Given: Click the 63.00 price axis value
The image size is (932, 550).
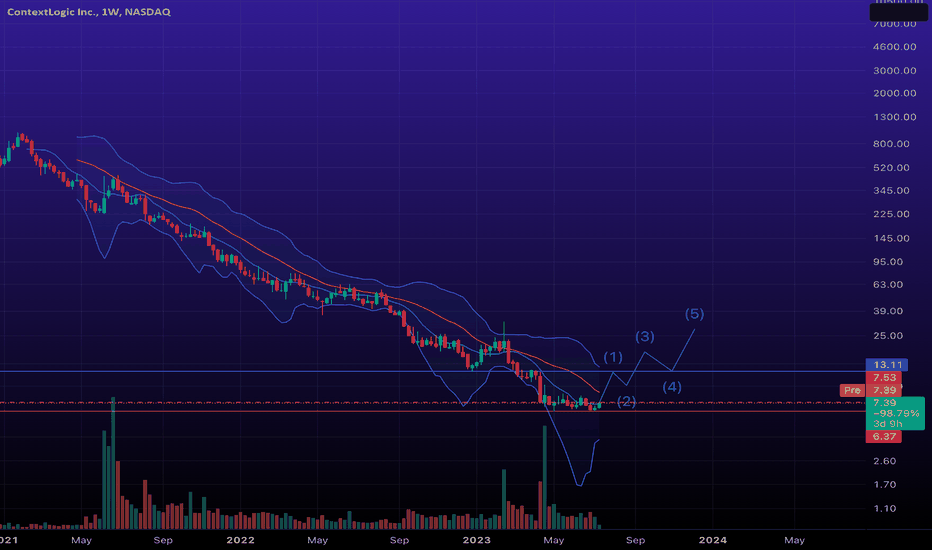Looking at the screenshot, I should pos(888,285).
